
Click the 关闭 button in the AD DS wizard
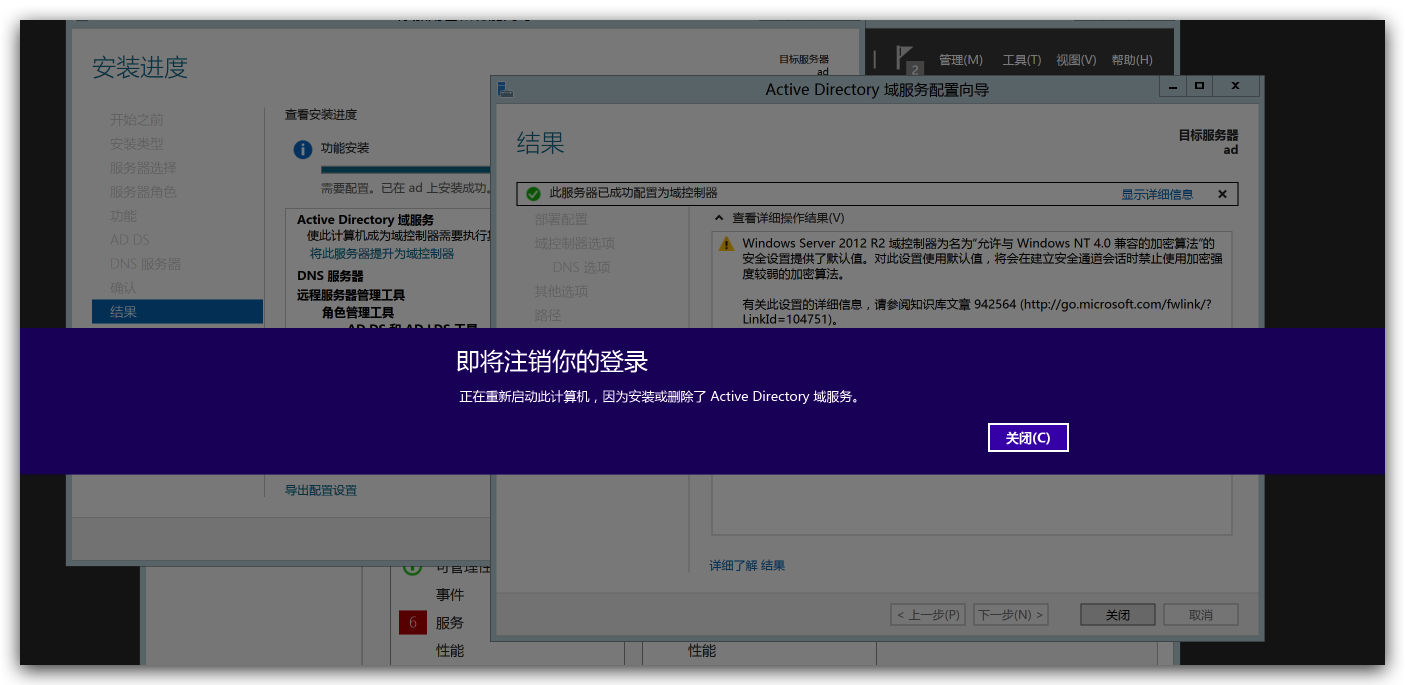1117,615
